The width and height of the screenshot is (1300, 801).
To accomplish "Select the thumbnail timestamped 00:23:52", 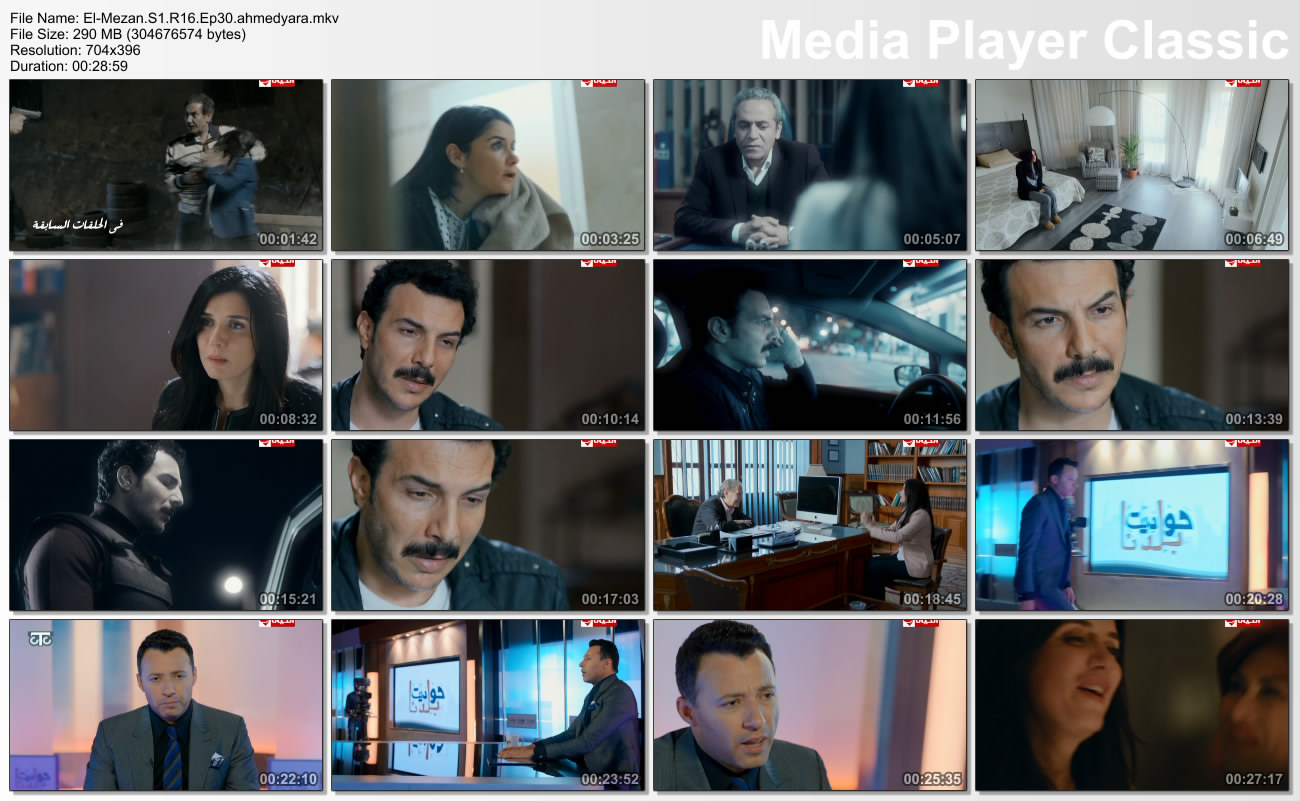I will click(x=488, y=705).
